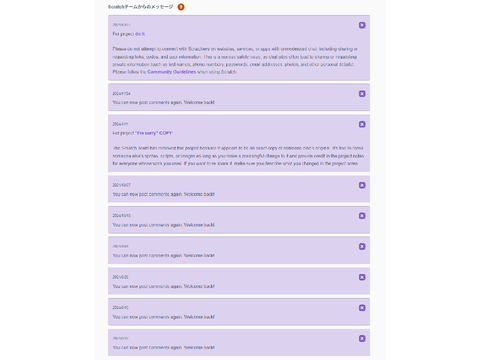480x360 pixels.
Task: Close the second "Welcome back!" comment notice
Action: (x=362, y=185)
